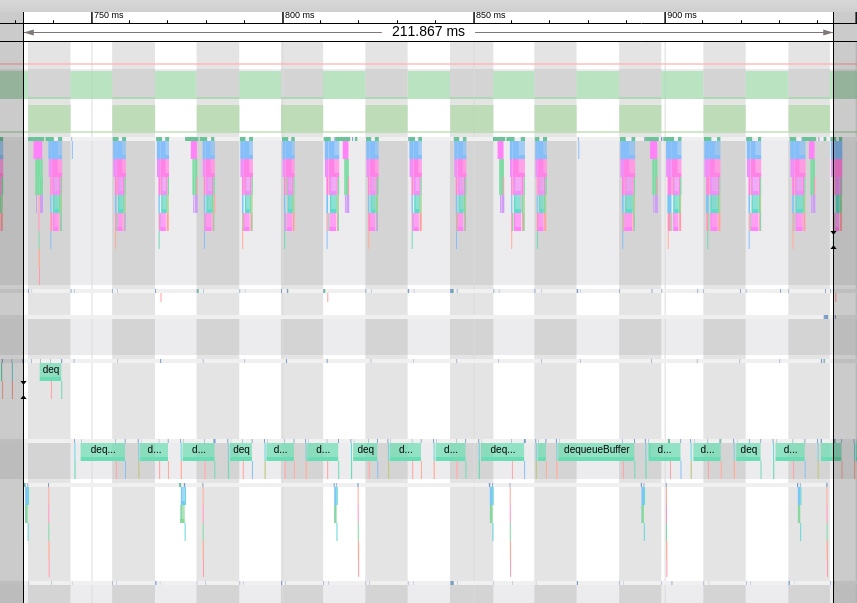Viewport: 857px width, 603px height.
Task: Click the rightmost blue slice in bottom track
Action: [799, 495]
